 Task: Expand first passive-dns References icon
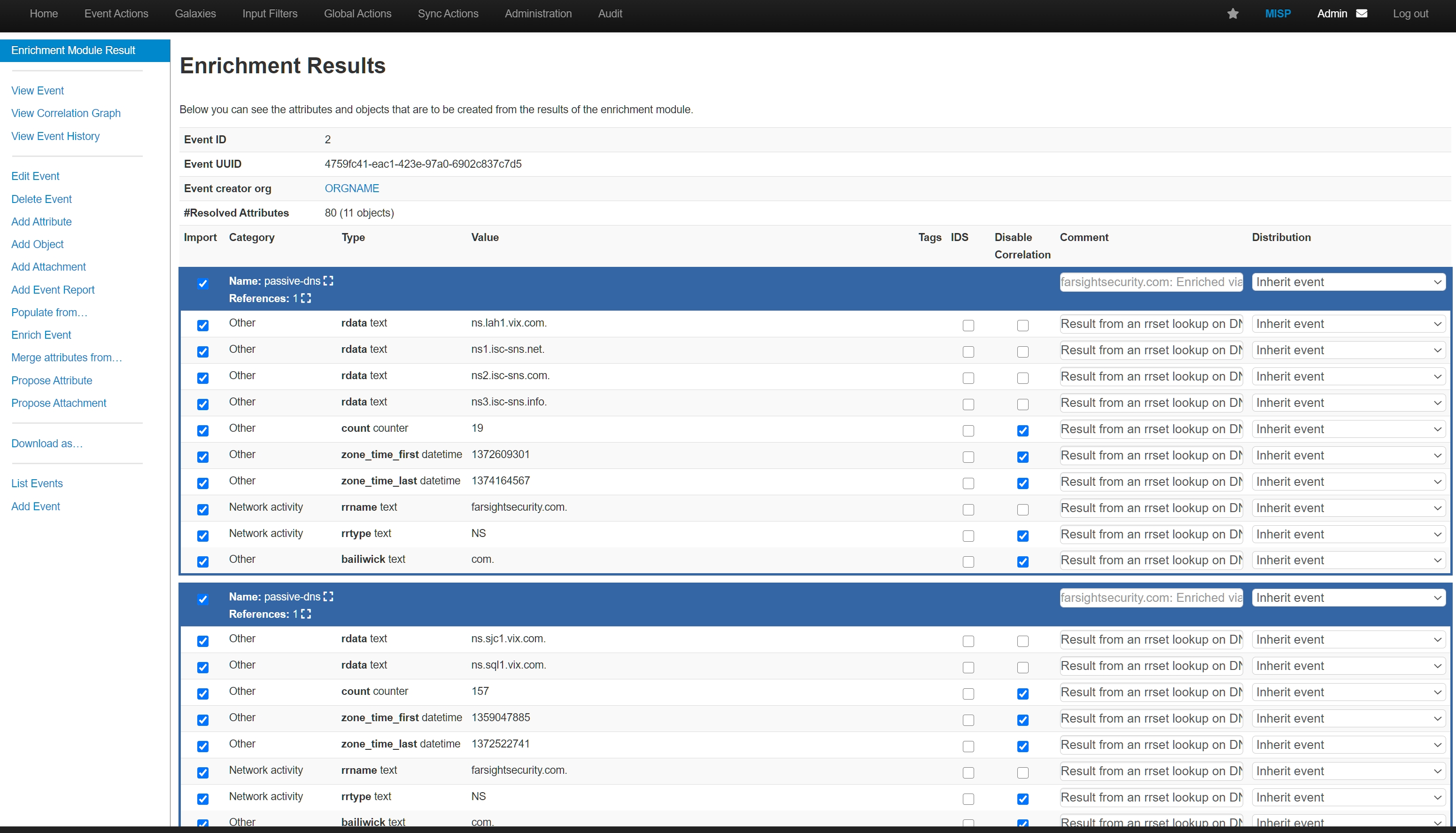pos(306,298)
